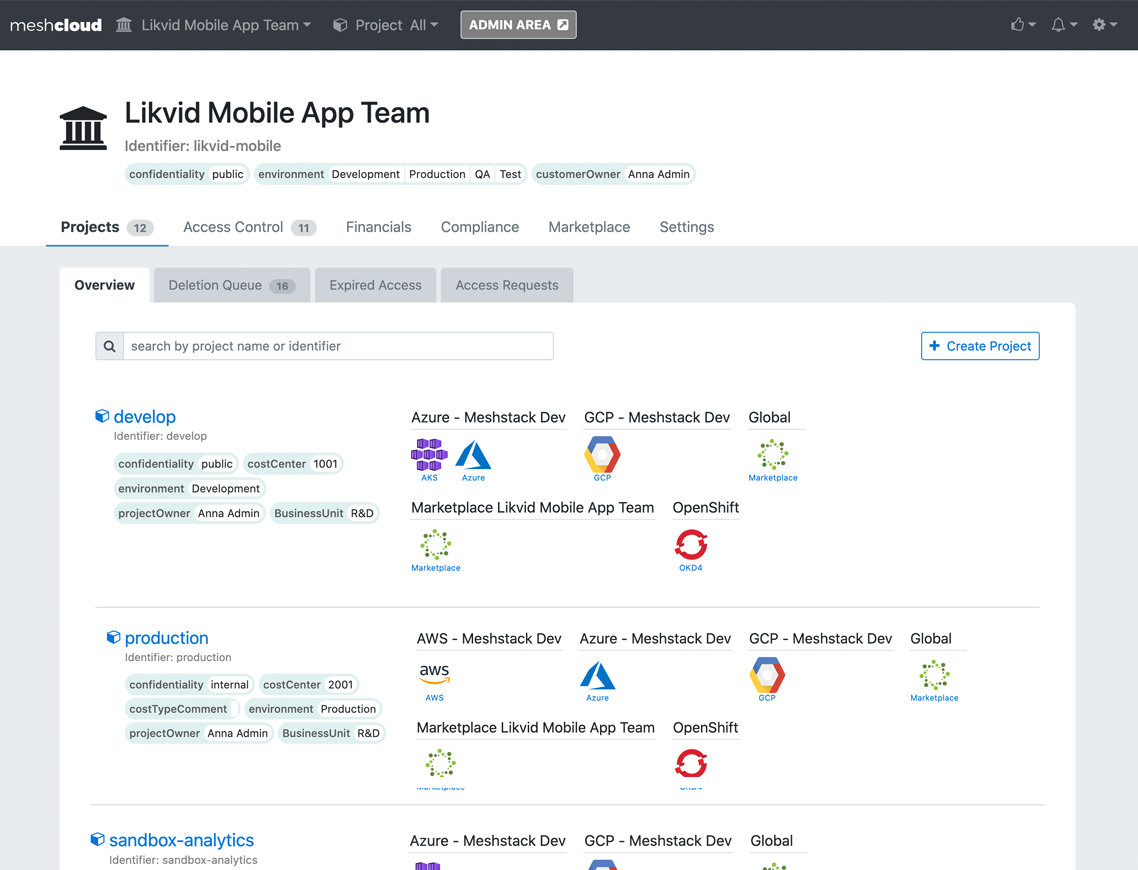Select the Azure icon in the develop project
This screenshot has width=1138, height=870.
(x=473, y=456)
